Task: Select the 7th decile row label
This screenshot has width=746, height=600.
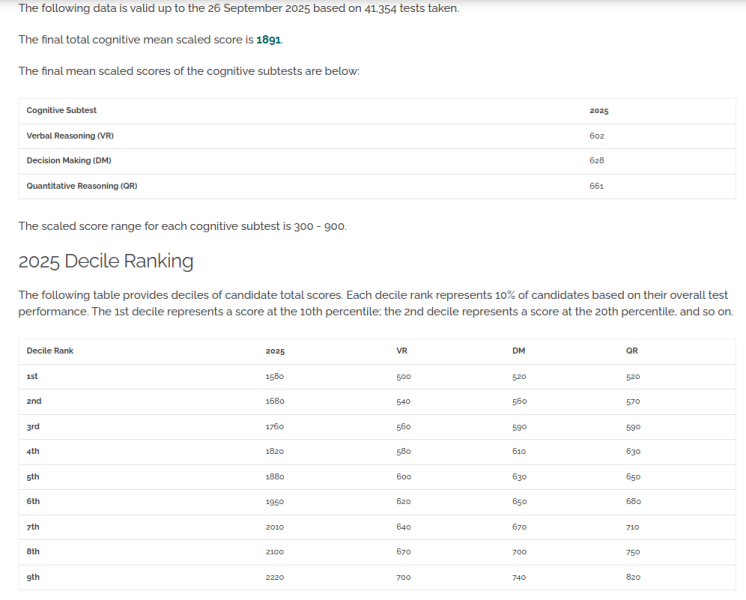Action: coord(33,527)
